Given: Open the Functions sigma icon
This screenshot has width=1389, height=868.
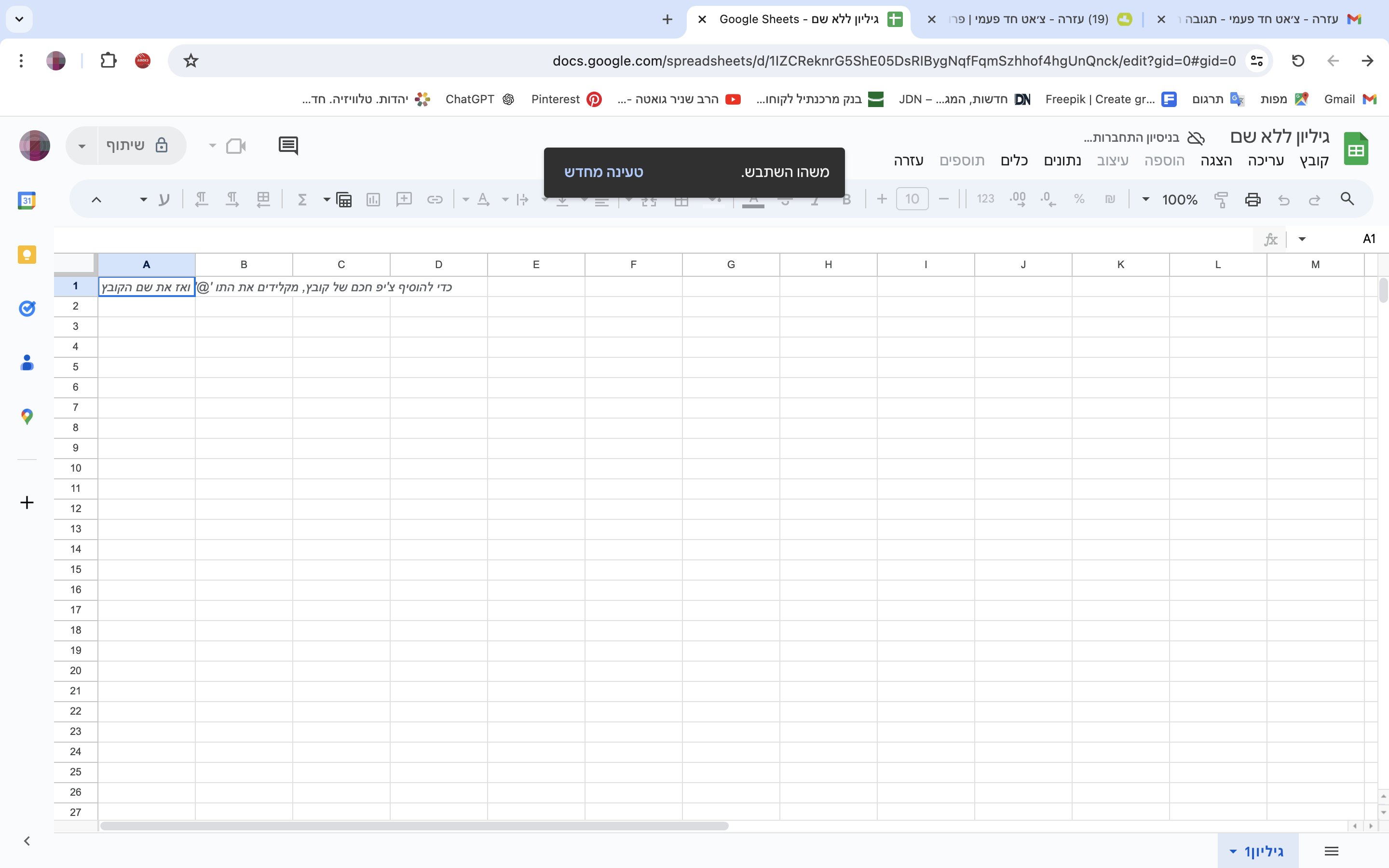Looking at the screenshot, I should 302,199.
